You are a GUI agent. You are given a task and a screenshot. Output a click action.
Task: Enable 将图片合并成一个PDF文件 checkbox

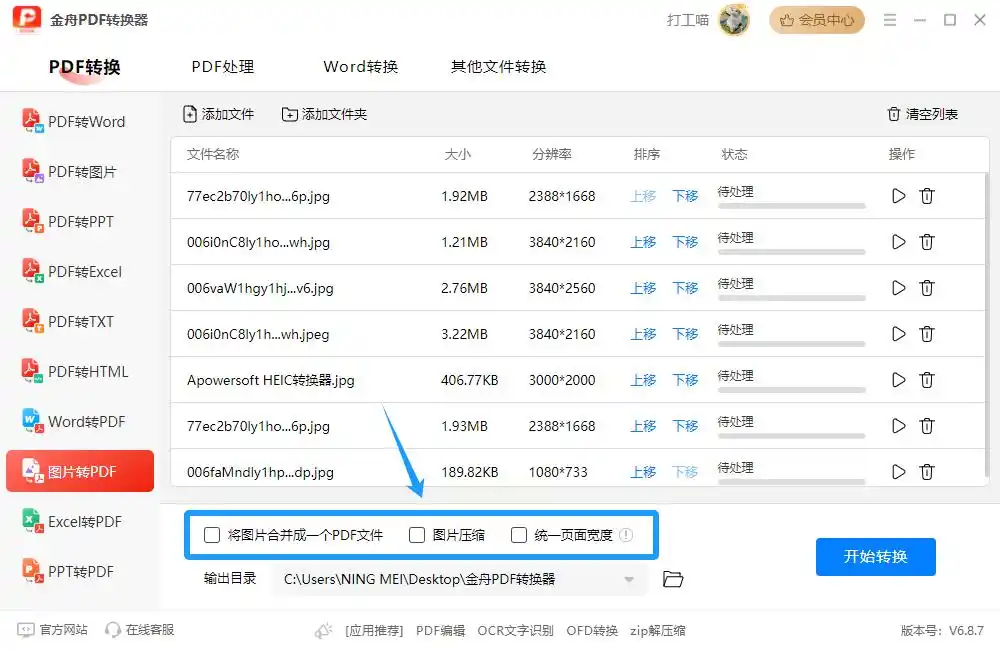(x=212, y=535)
